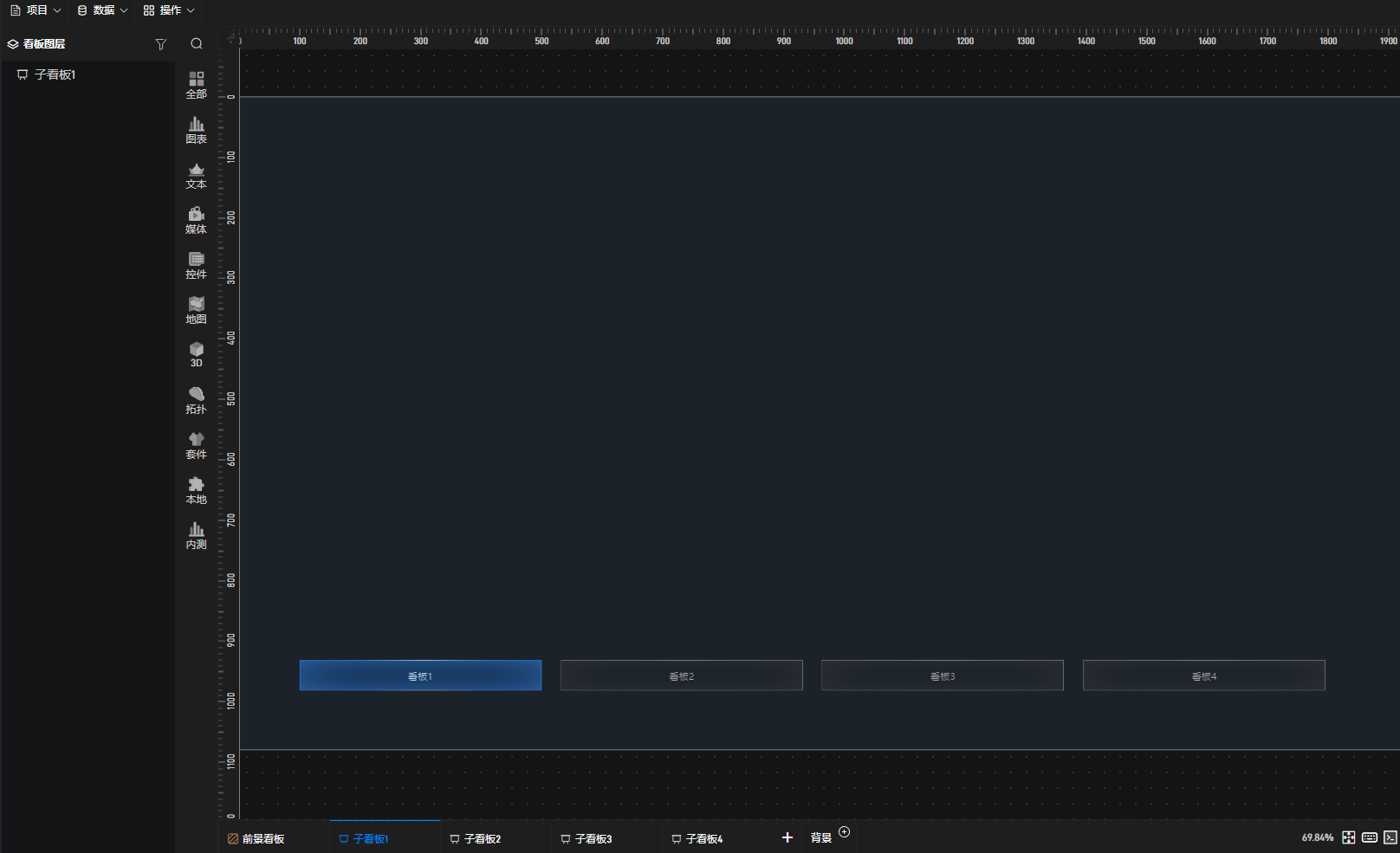Expand the 项目 dropdown menu
Viewport: 1400px width, 853px height.
[x=36, y=10]
